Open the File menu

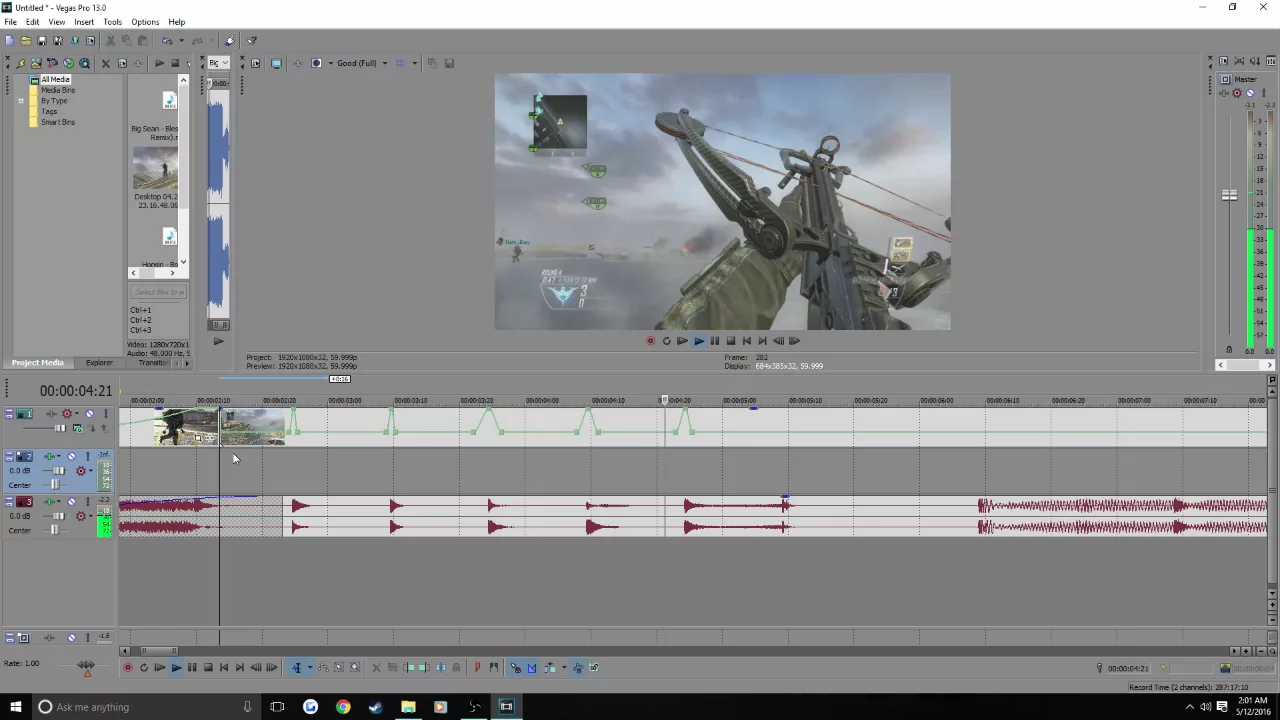pos(10,22)
